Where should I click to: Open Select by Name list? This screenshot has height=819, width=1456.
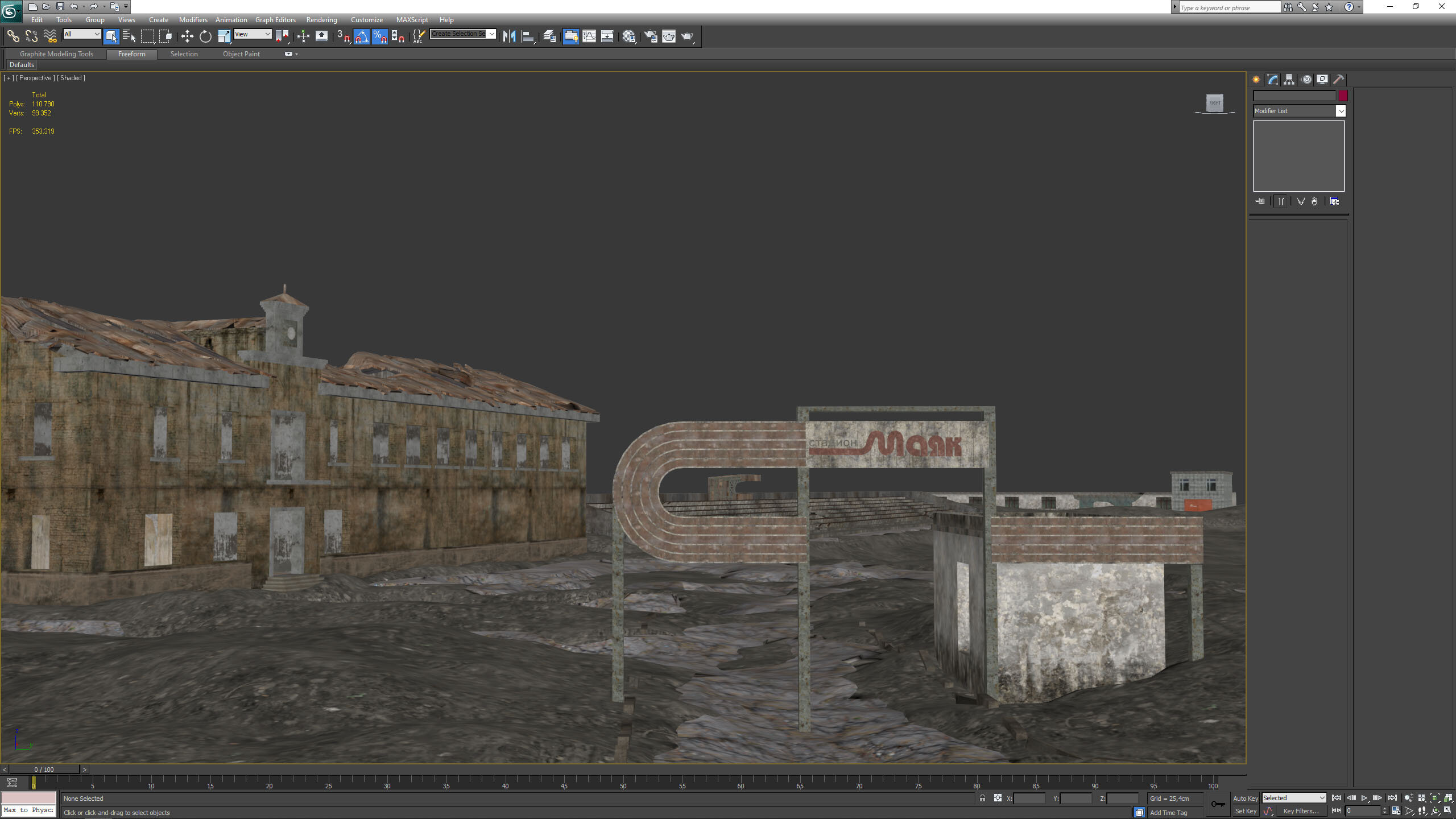point(129,36)
